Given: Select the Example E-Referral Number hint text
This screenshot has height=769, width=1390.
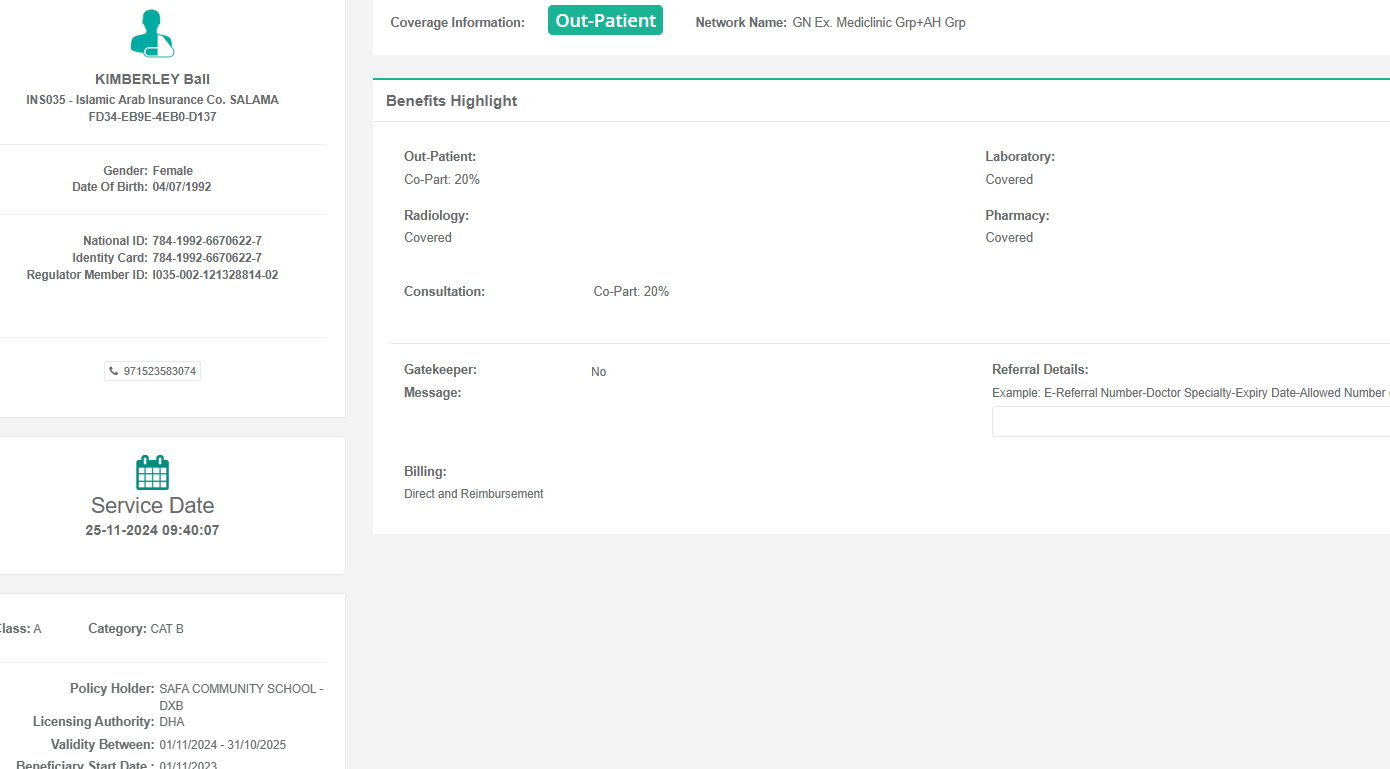Looking at the screenshot, I should coord(1191,393).
